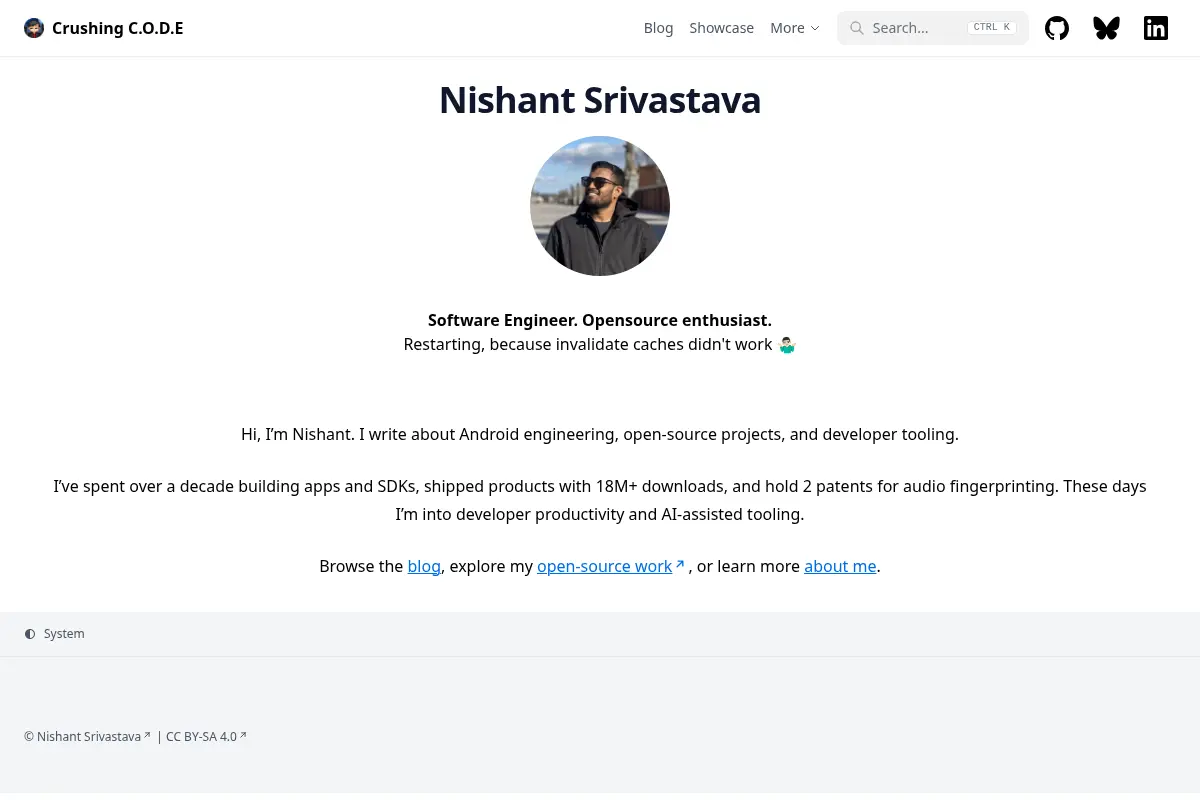The width and height of the screenshot is (1200, 800).
Task: Open the Bluesky butterfly icon
Action: [x=1106, y=28]
